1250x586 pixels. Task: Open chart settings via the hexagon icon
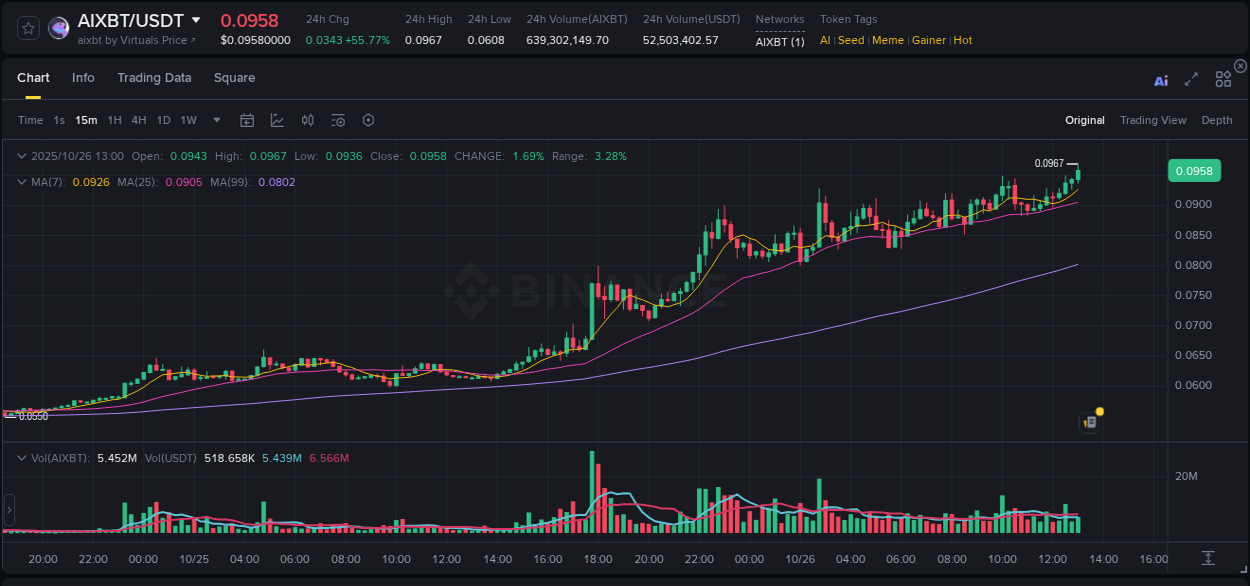pos(367,119)
